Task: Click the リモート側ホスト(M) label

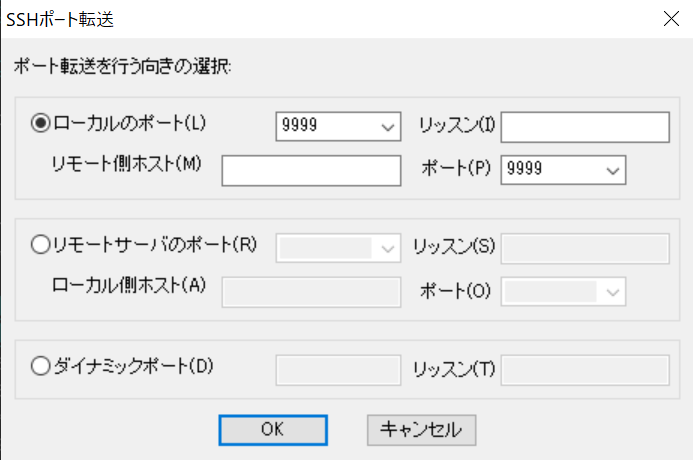Action: pyautogui.click(x=126, y=164)
